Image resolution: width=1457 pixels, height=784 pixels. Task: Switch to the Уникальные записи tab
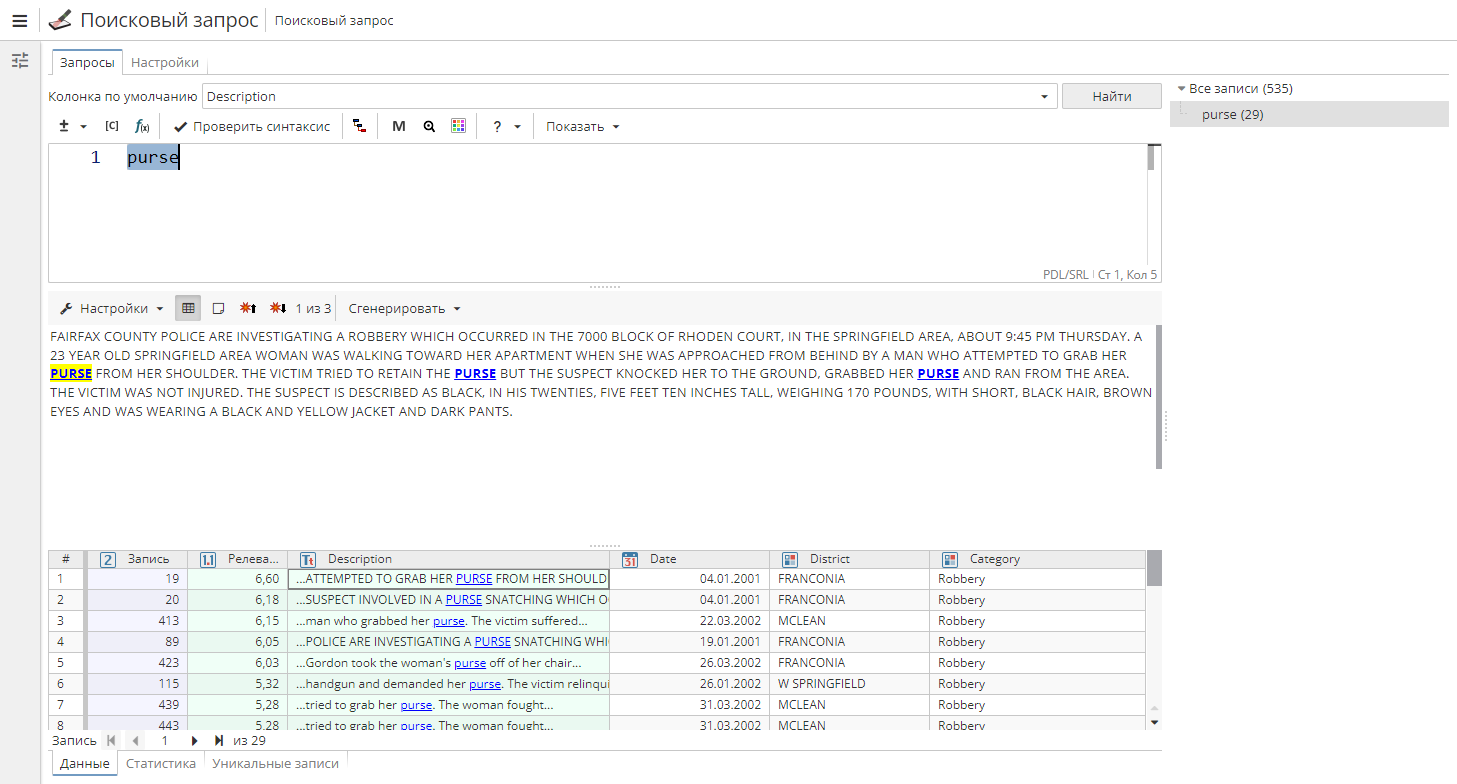click(x=276, y=763)
